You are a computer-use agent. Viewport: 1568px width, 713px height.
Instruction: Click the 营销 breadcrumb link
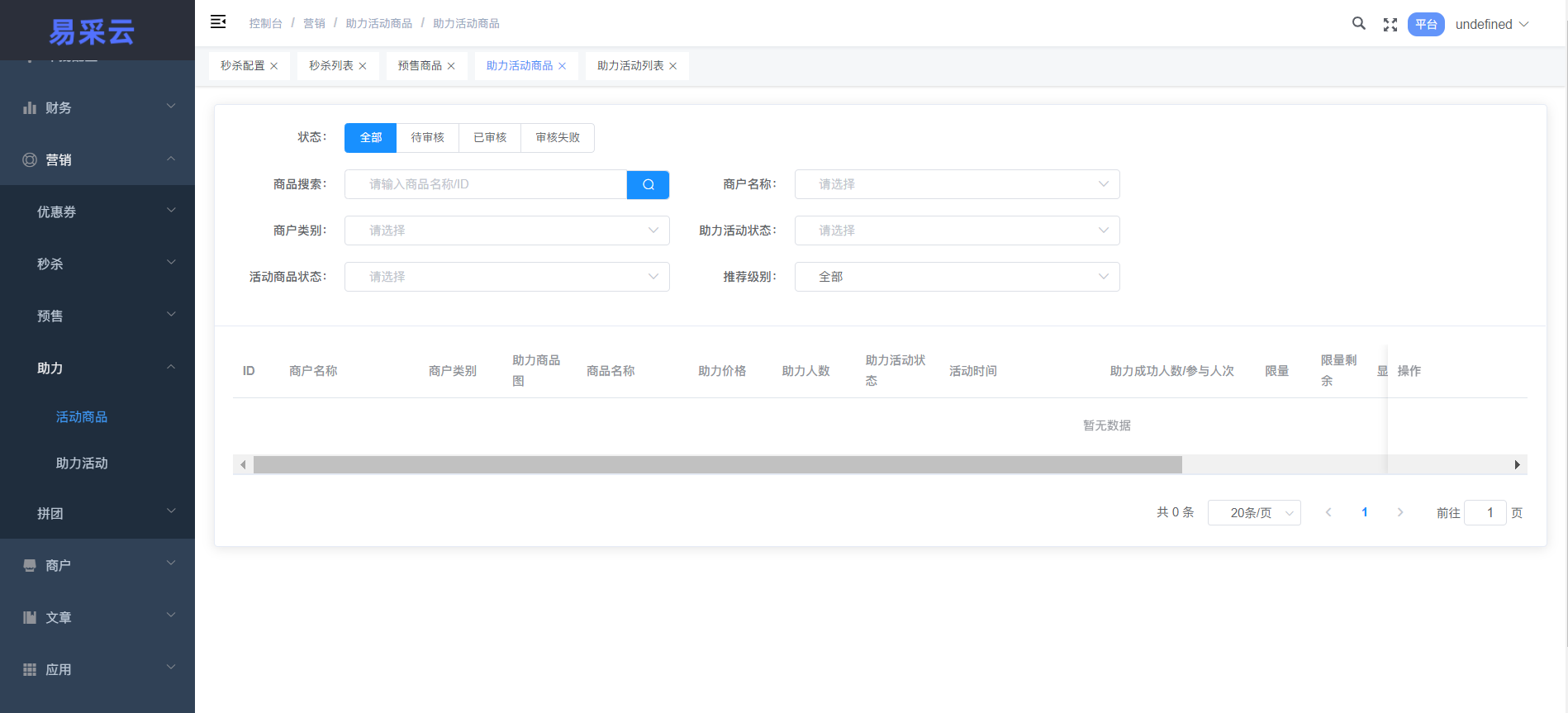(x=314, y=23)
